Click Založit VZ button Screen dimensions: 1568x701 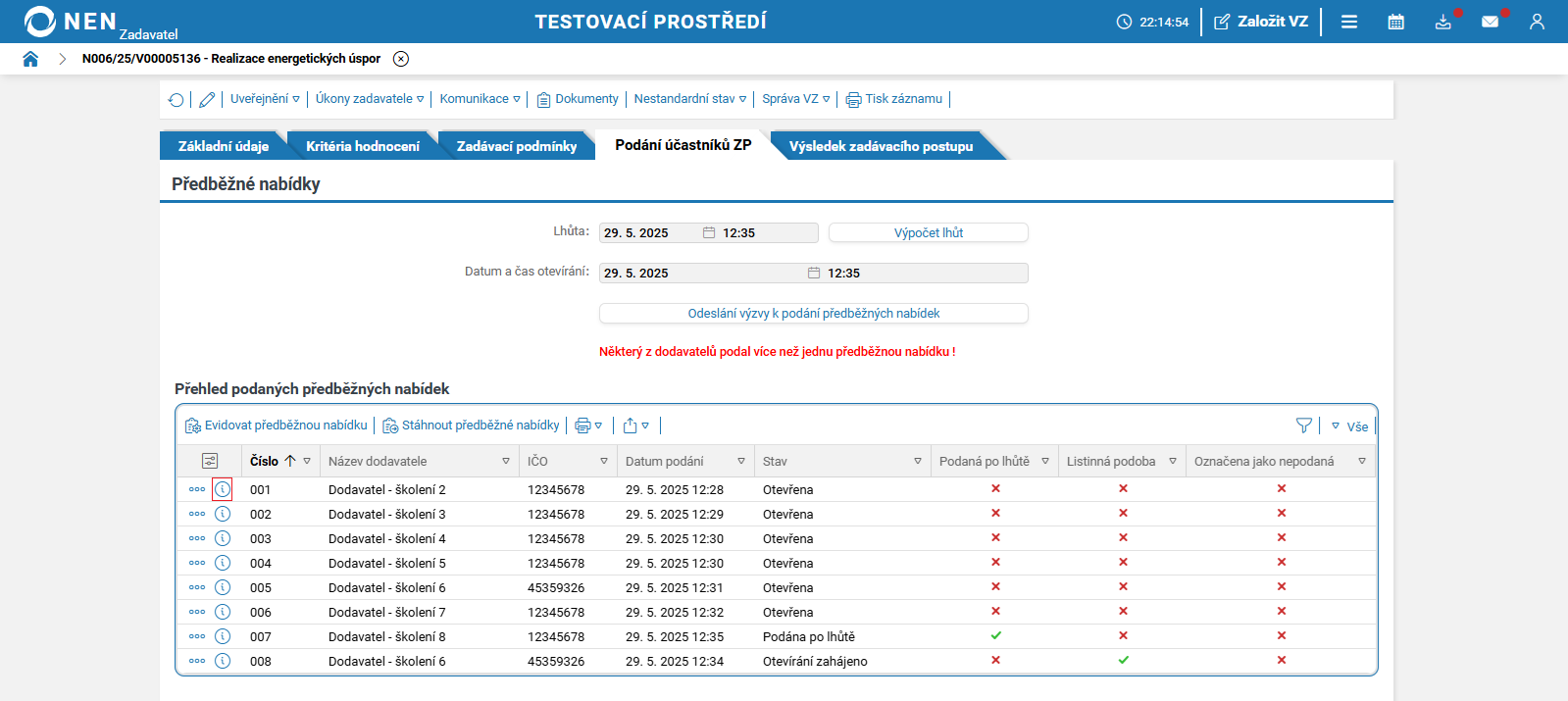1261,22
